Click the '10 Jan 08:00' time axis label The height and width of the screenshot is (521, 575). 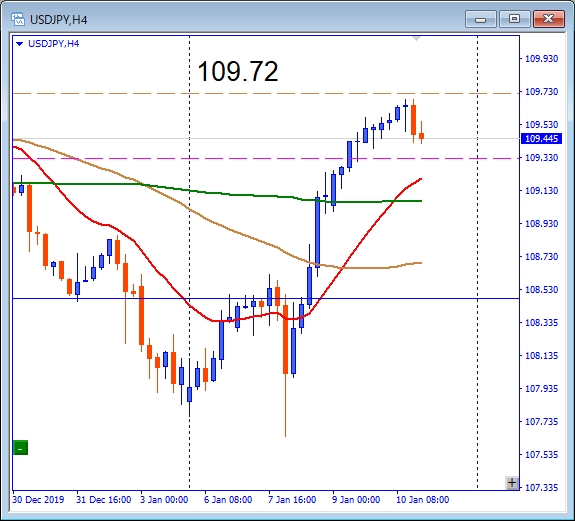click(x=422, y=500)
